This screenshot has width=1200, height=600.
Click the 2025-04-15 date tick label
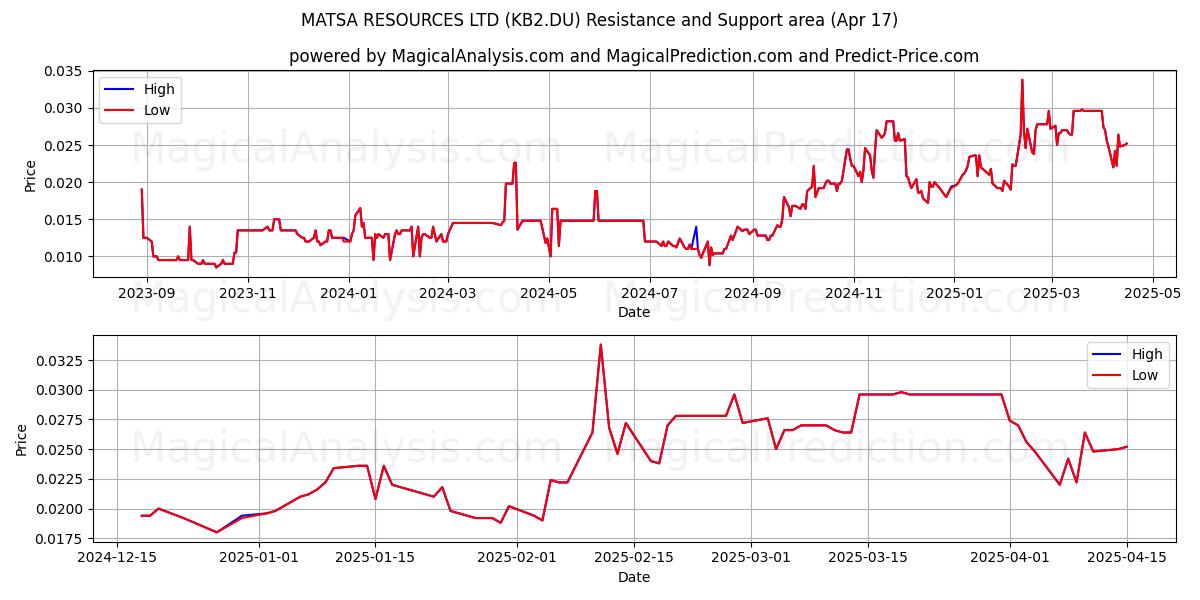point(1126,559)
